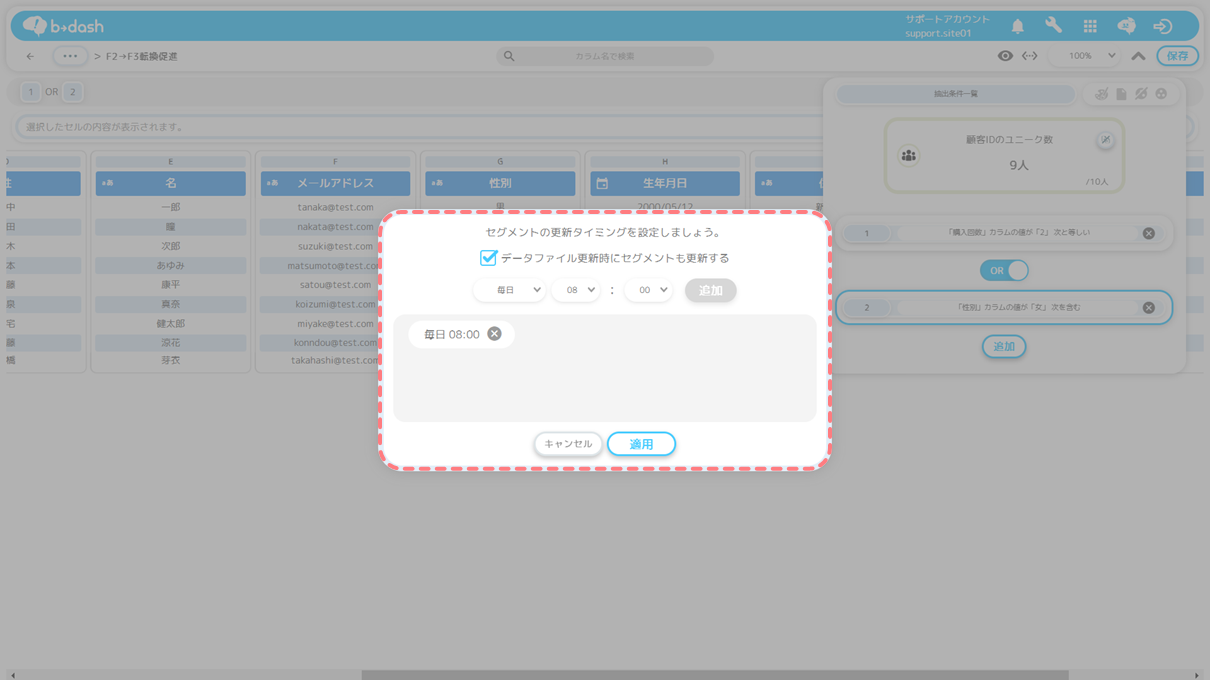Click the palette icon in the condition panel
The image size is (1210, 680).
[1101, 94]
